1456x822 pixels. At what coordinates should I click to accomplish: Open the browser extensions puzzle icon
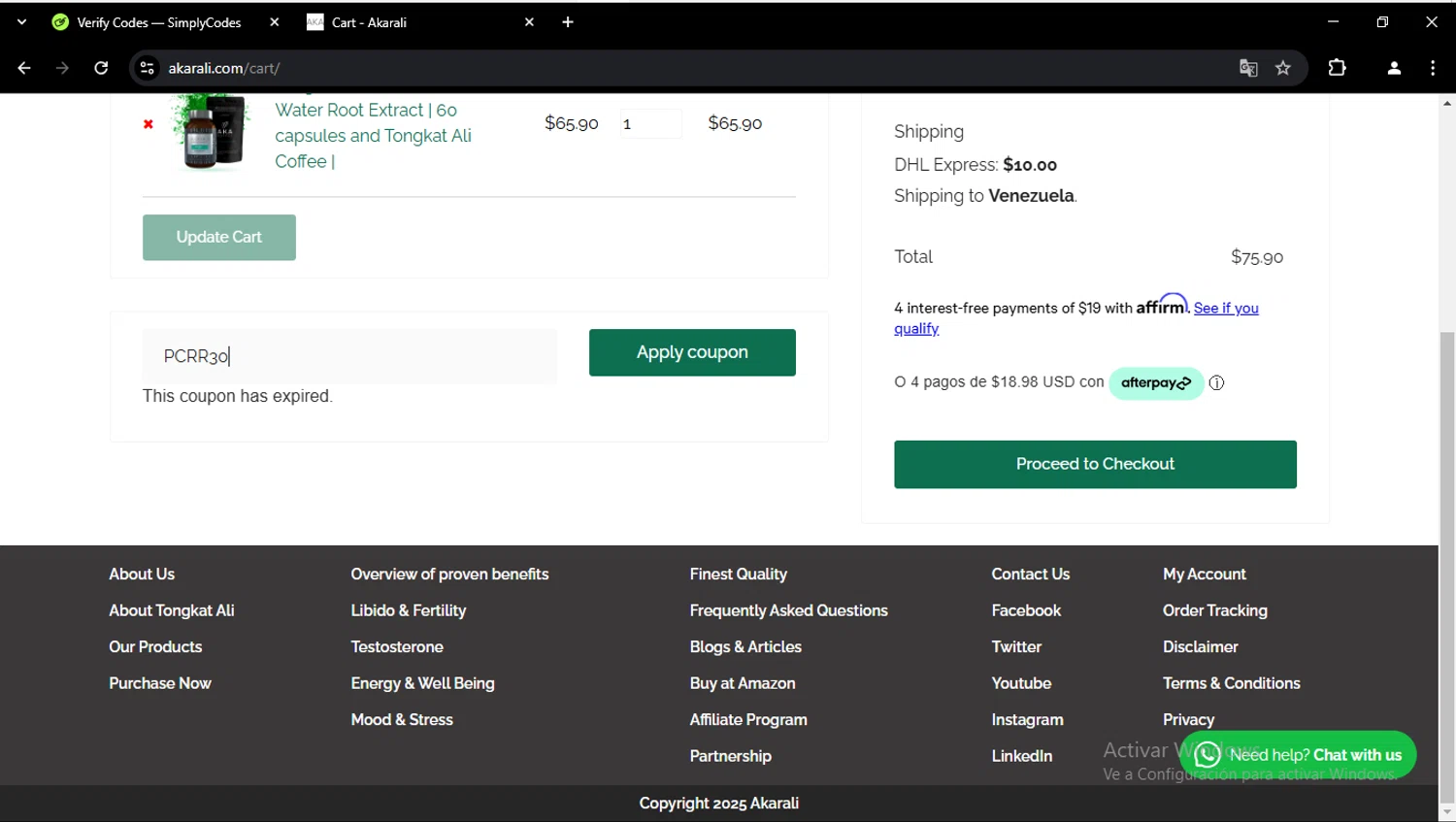1337,68
